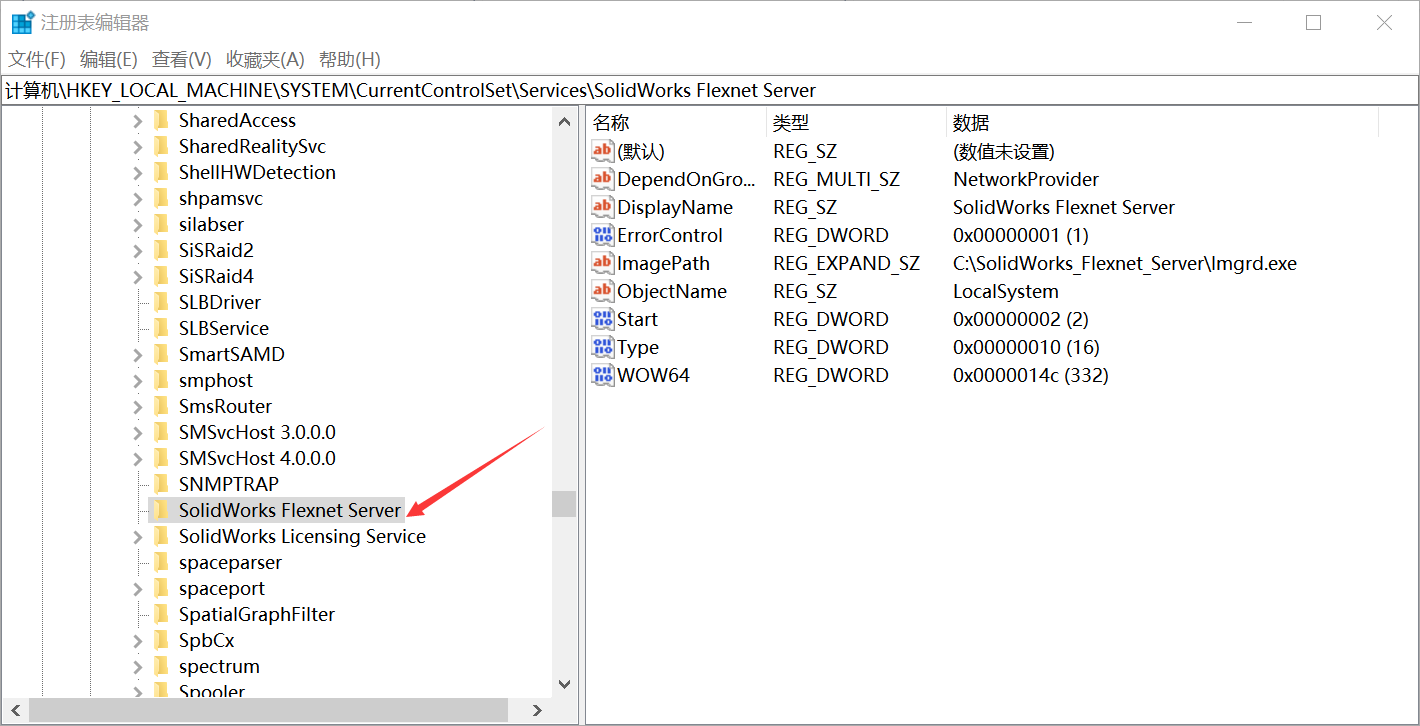Open the 帮助(H) menu
Viewport: 1420px width, 726px height.
[x=350, y=59]
